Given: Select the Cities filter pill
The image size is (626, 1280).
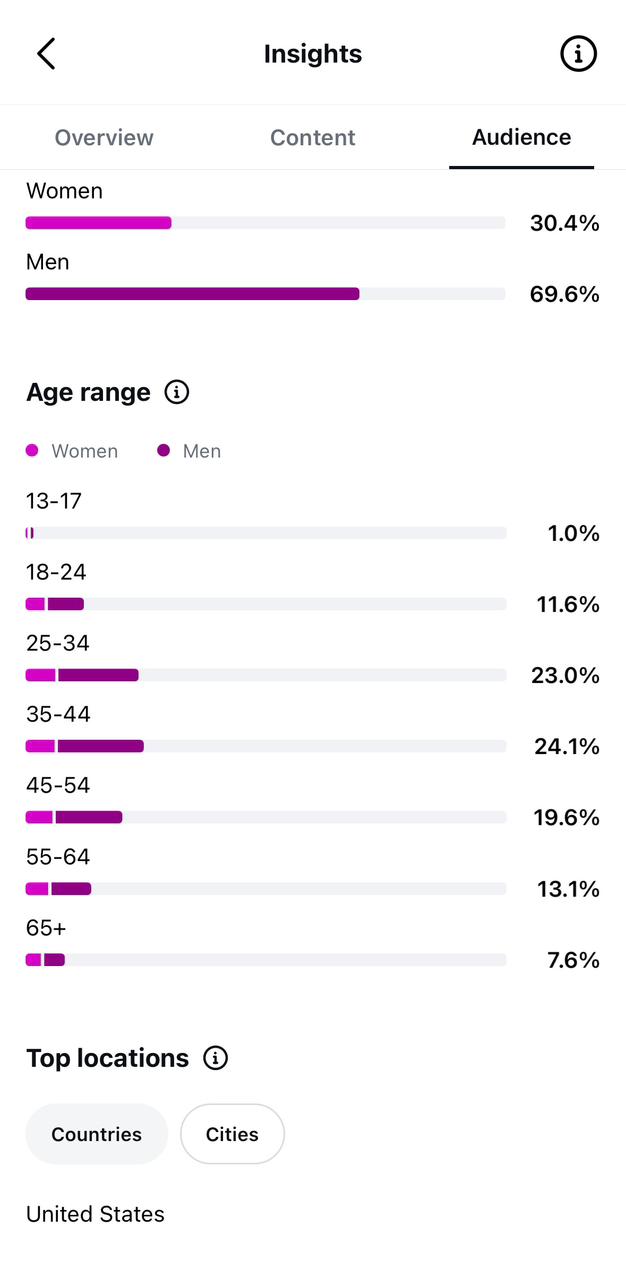Looking at the screenshot, I should [232, 1134].
